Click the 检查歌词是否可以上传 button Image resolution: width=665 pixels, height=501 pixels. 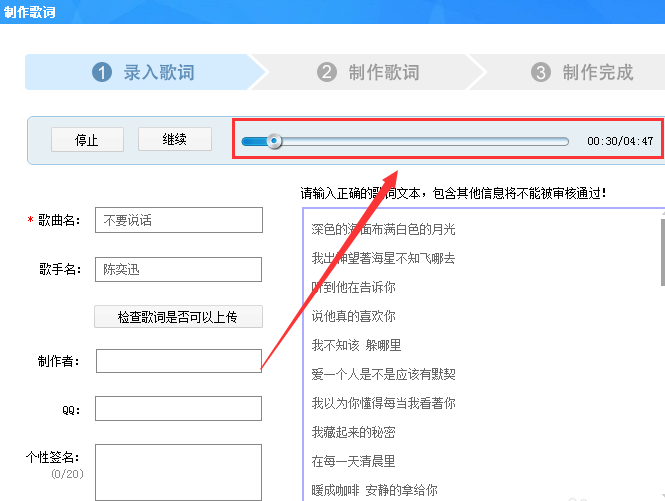click(x=179, y=317)
